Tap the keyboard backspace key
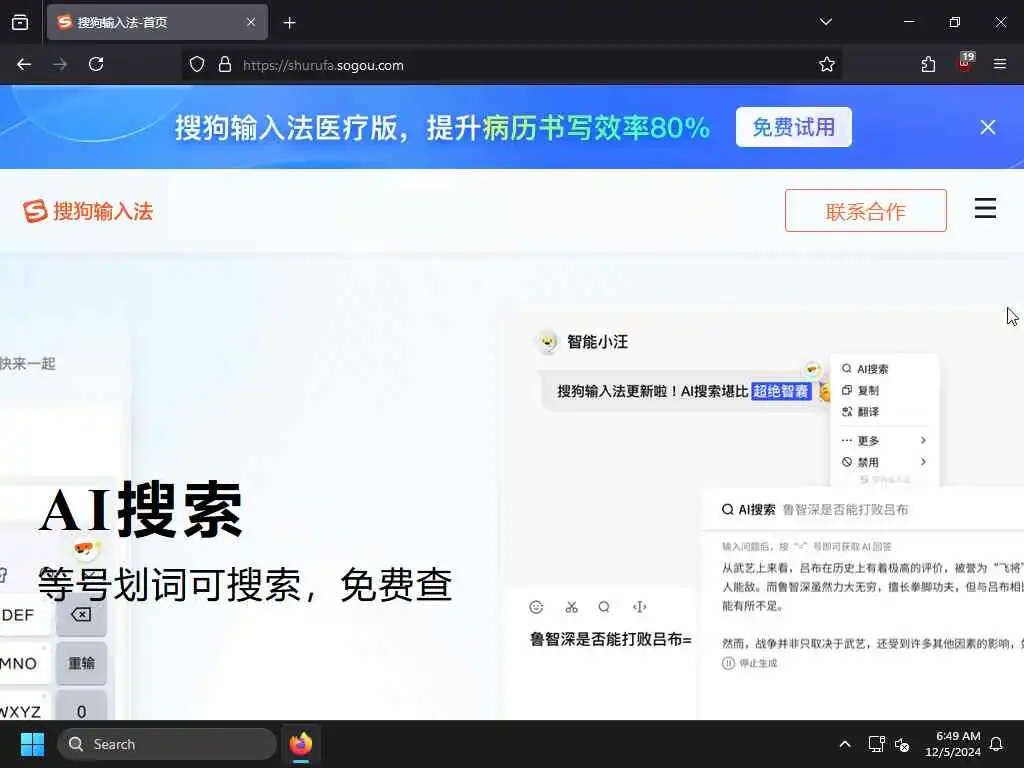Screen dimensions: 1024x768 81,615
